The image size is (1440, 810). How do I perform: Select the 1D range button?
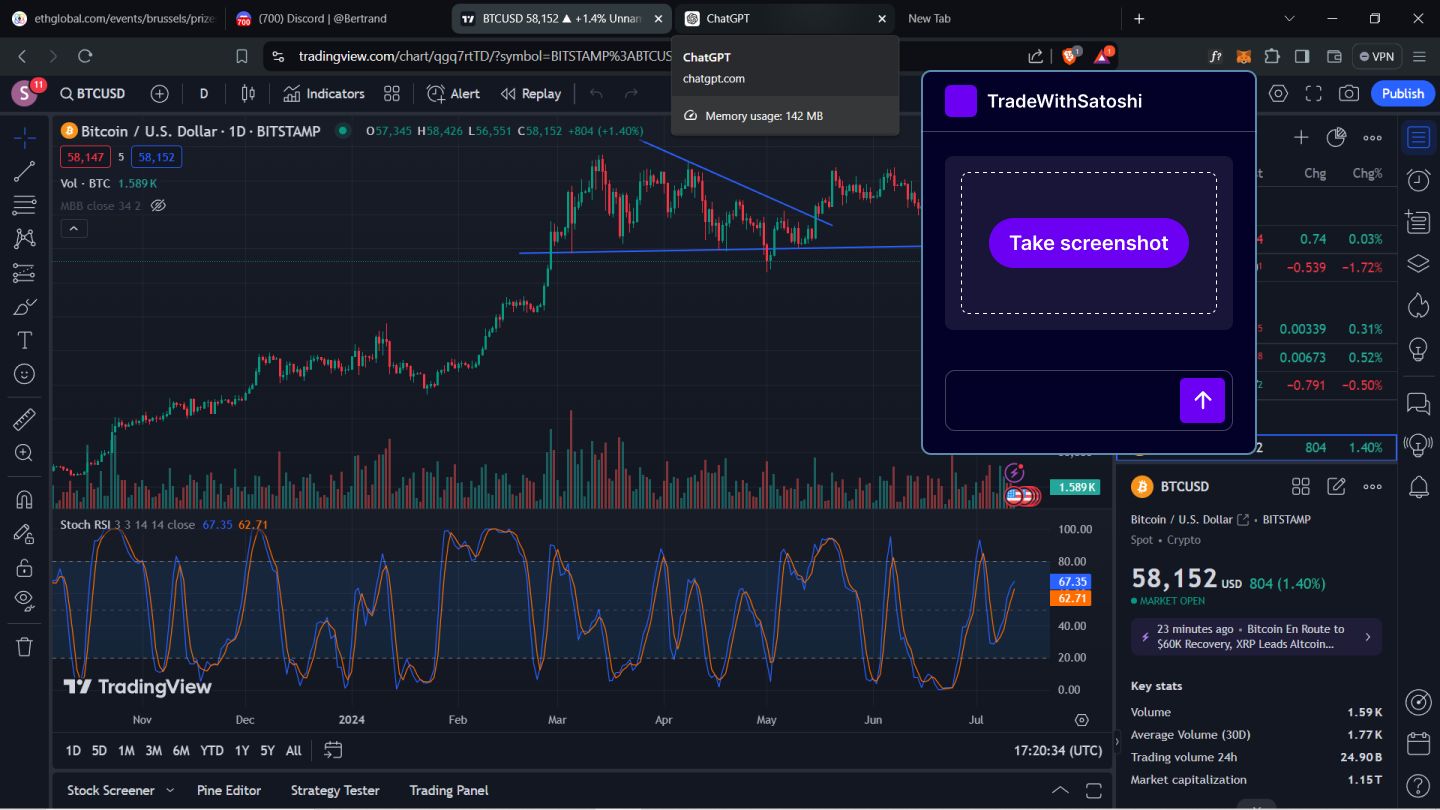coord(73,750)
